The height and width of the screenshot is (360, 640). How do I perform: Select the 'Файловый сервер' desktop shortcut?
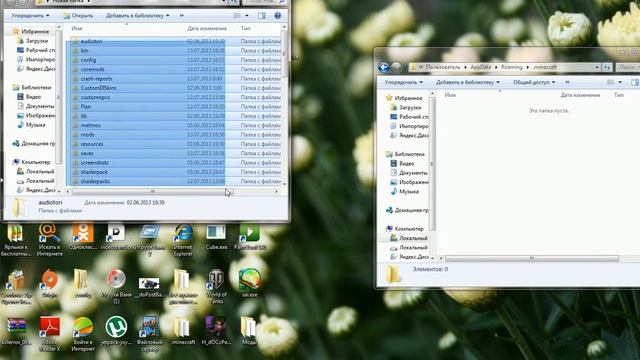[x=149, y=334]
